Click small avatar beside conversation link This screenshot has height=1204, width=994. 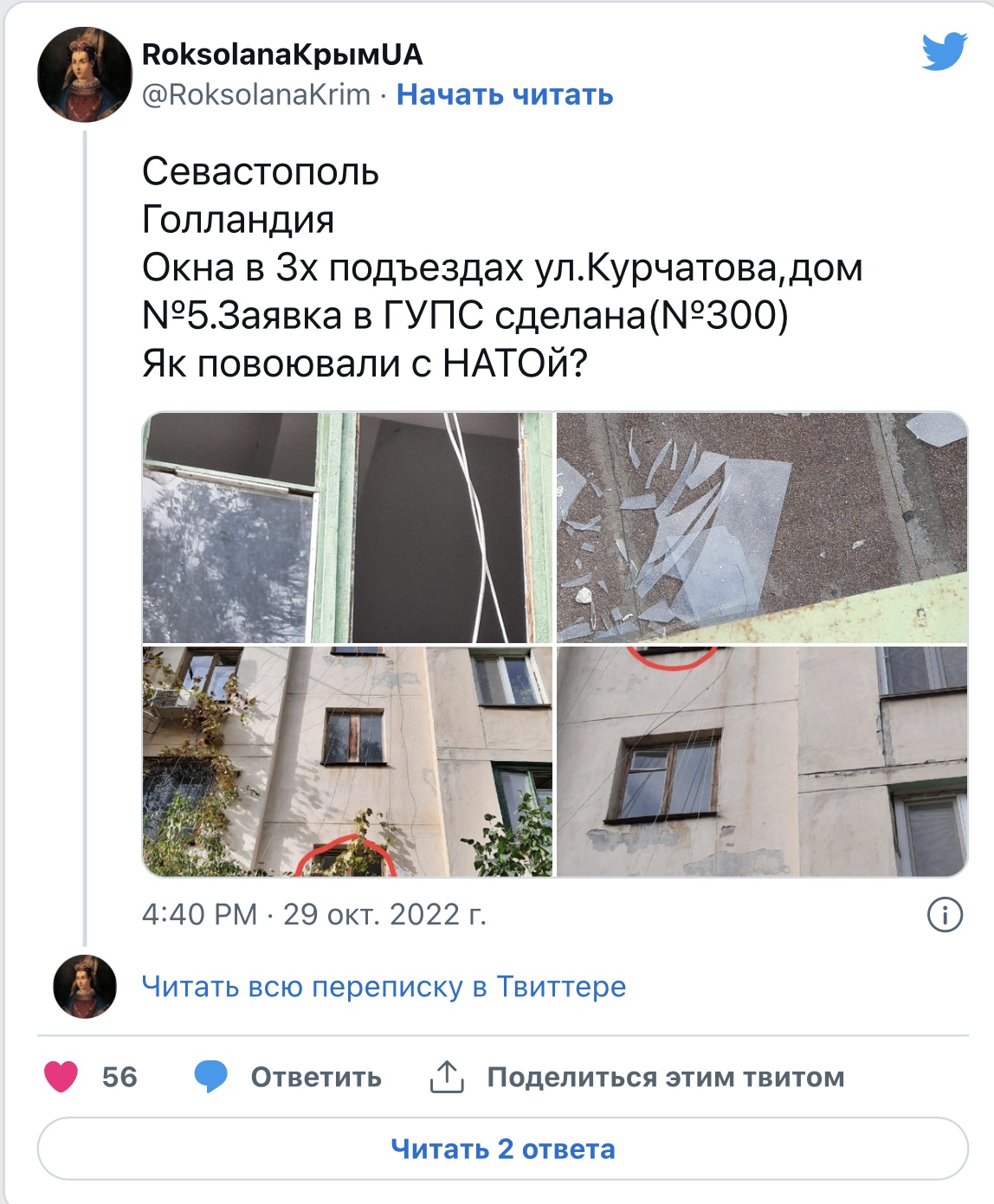click(x=85, y=987)
